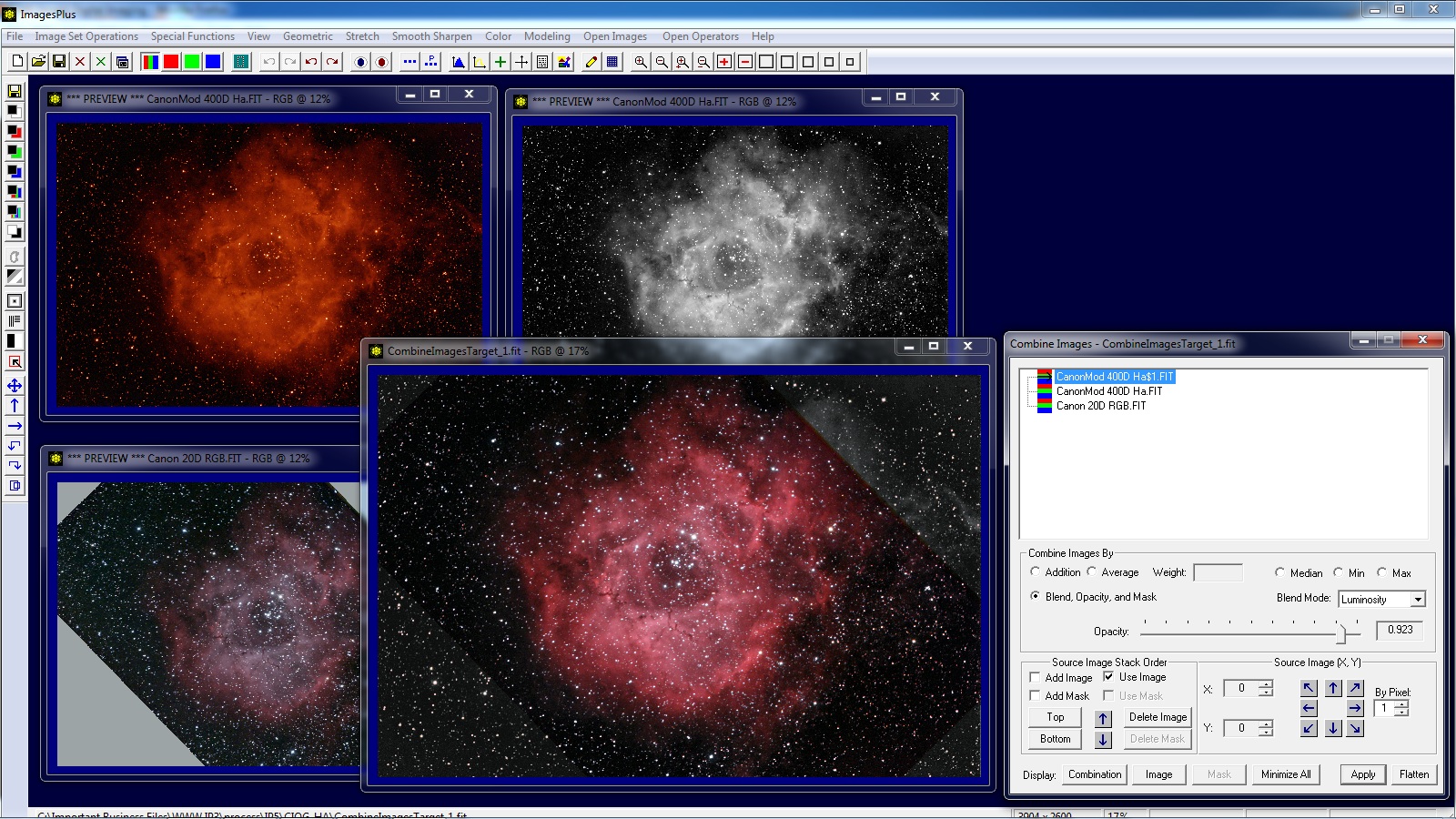The height and width of the screenshot is (819, 1456).
Task: Click the red minus box icon
Action: click(x=745, y=62)
